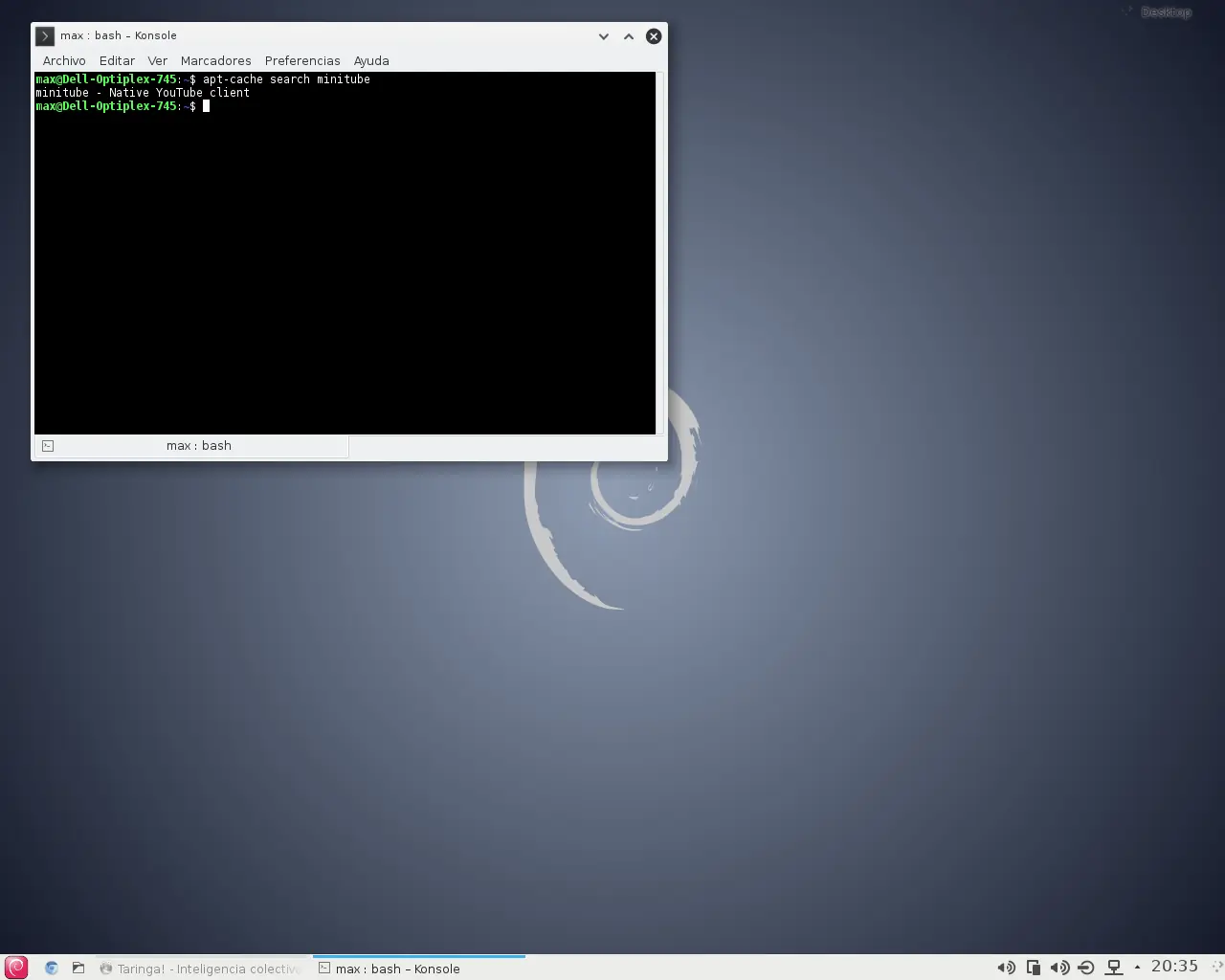This screenshot has height=980, width=1225.
Task: Click the 20:35 clock
Action: [x=1174, y=967]
